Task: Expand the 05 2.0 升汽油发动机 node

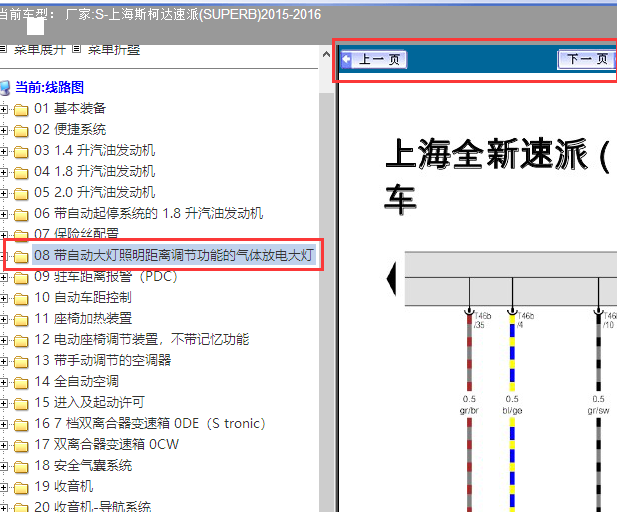Action: [4, 193]
